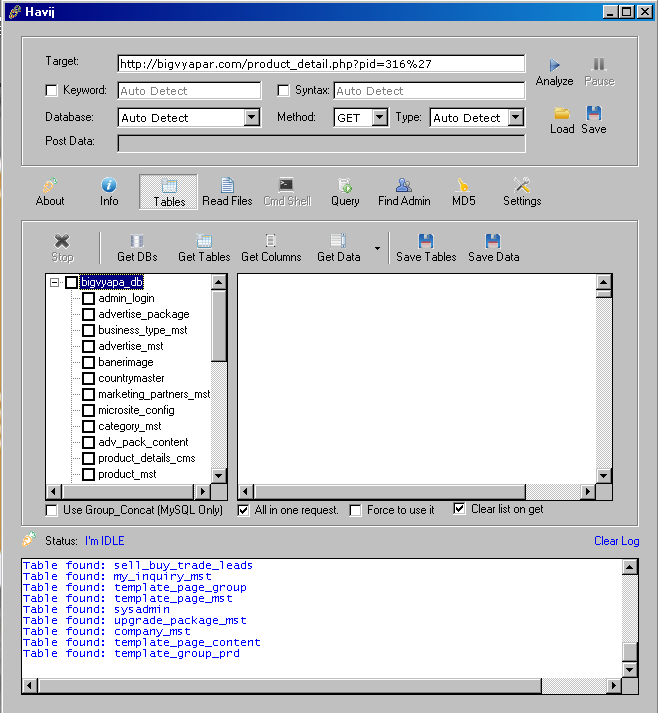Enable the Keyword checkbox
658x713 pixels.
52,91
